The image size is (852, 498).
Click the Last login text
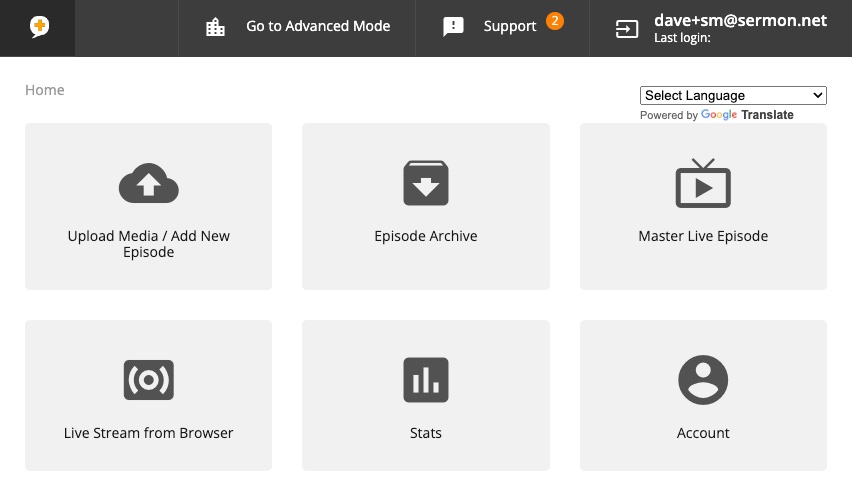(x=682, y=38)
